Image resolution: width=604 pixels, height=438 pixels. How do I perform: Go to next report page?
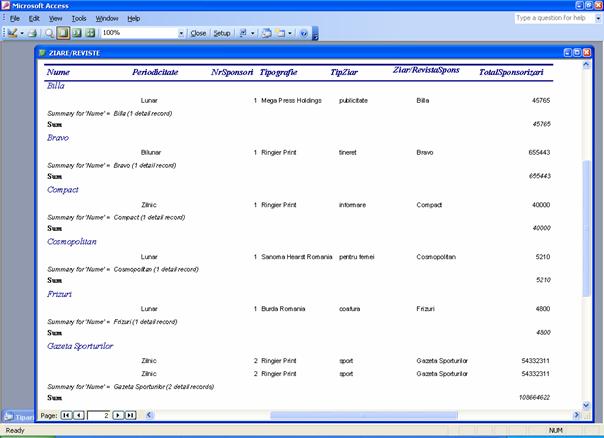point(118,414)
